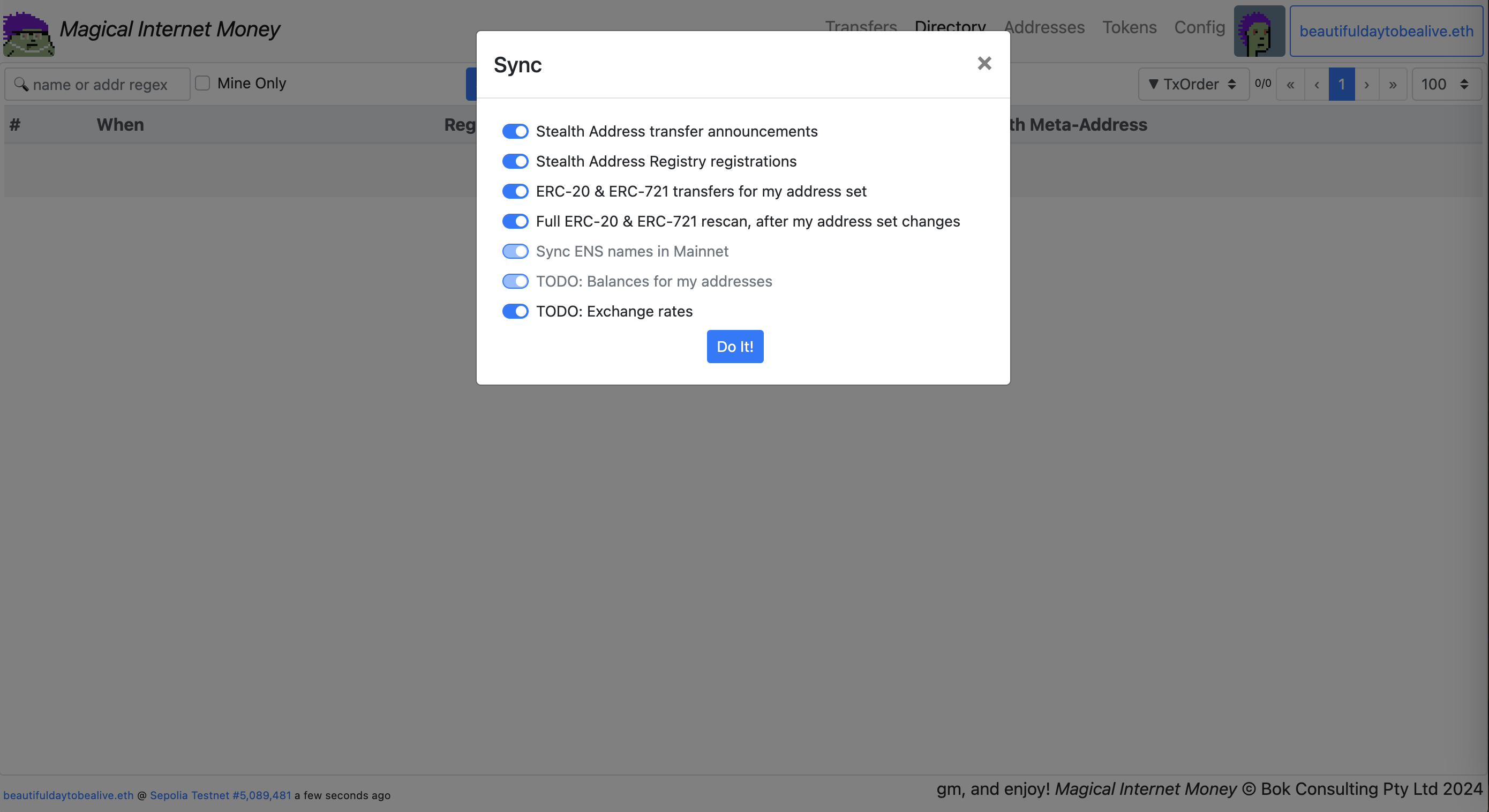Go to next page arrow
Image resolution: width=1489 pixels, height=812 pixels.
pos(1366,85)
